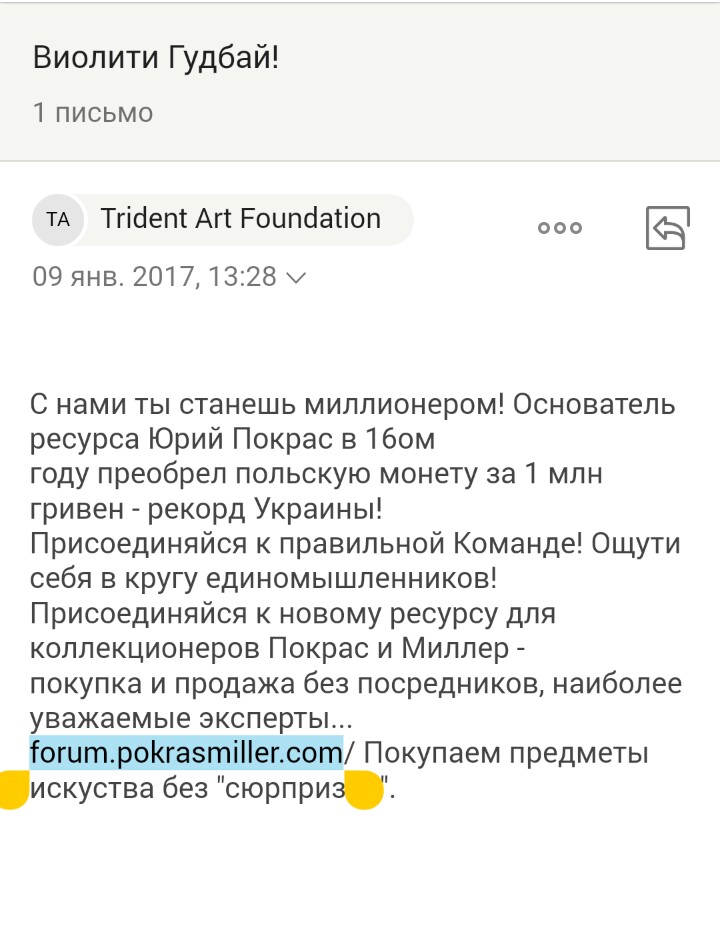Open the Trident Art Foundation sender chip

[x=223, y=219]
